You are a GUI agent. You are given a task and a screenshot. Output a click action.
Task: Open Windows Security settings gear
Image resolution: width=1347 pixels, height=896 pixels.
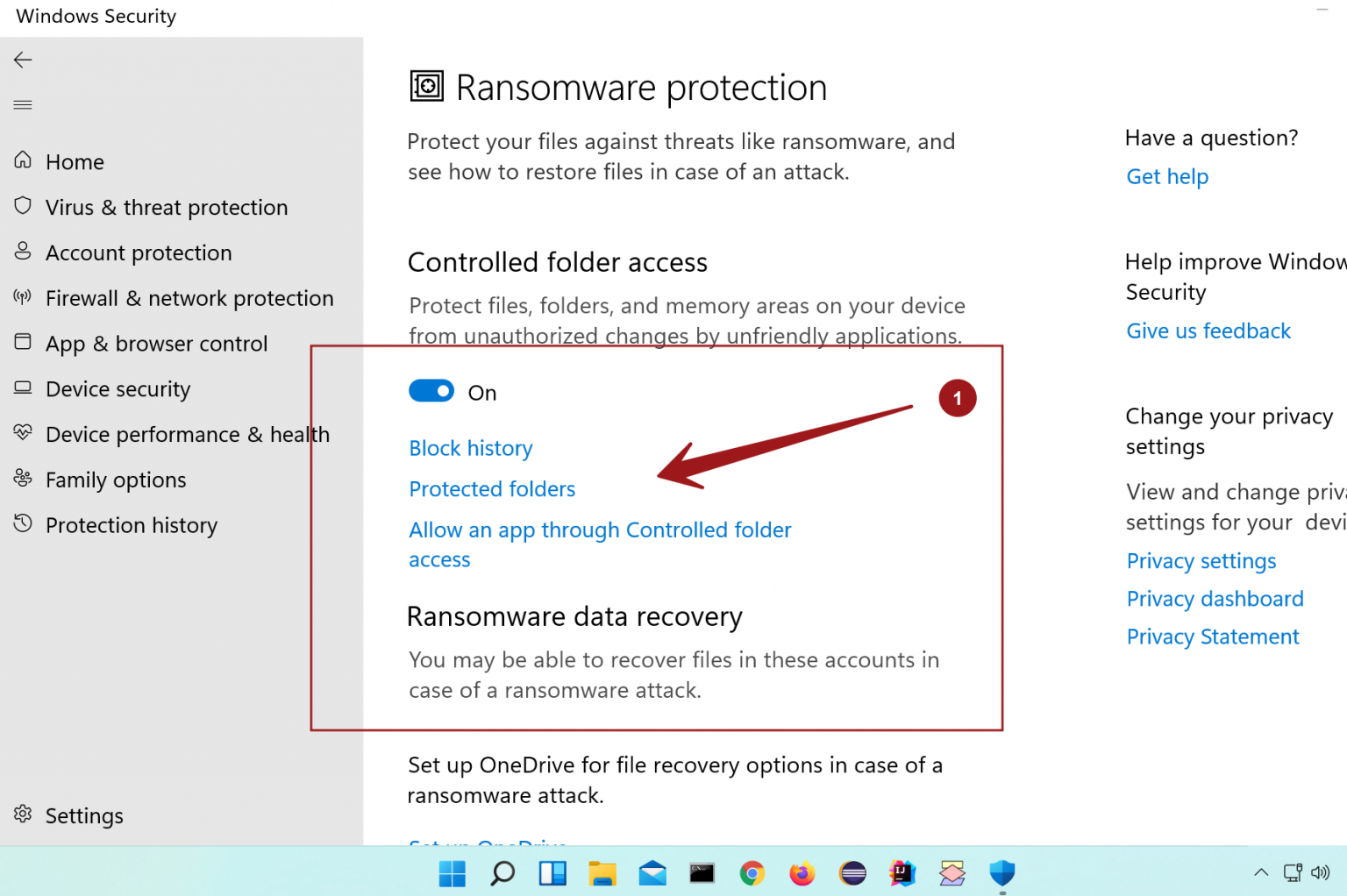click(83, 815)
